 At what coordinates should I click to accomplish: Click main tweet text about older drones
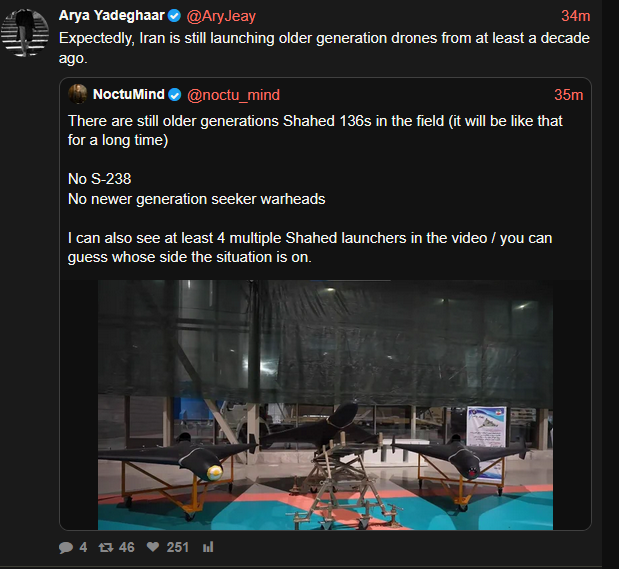tap(324, 48)
